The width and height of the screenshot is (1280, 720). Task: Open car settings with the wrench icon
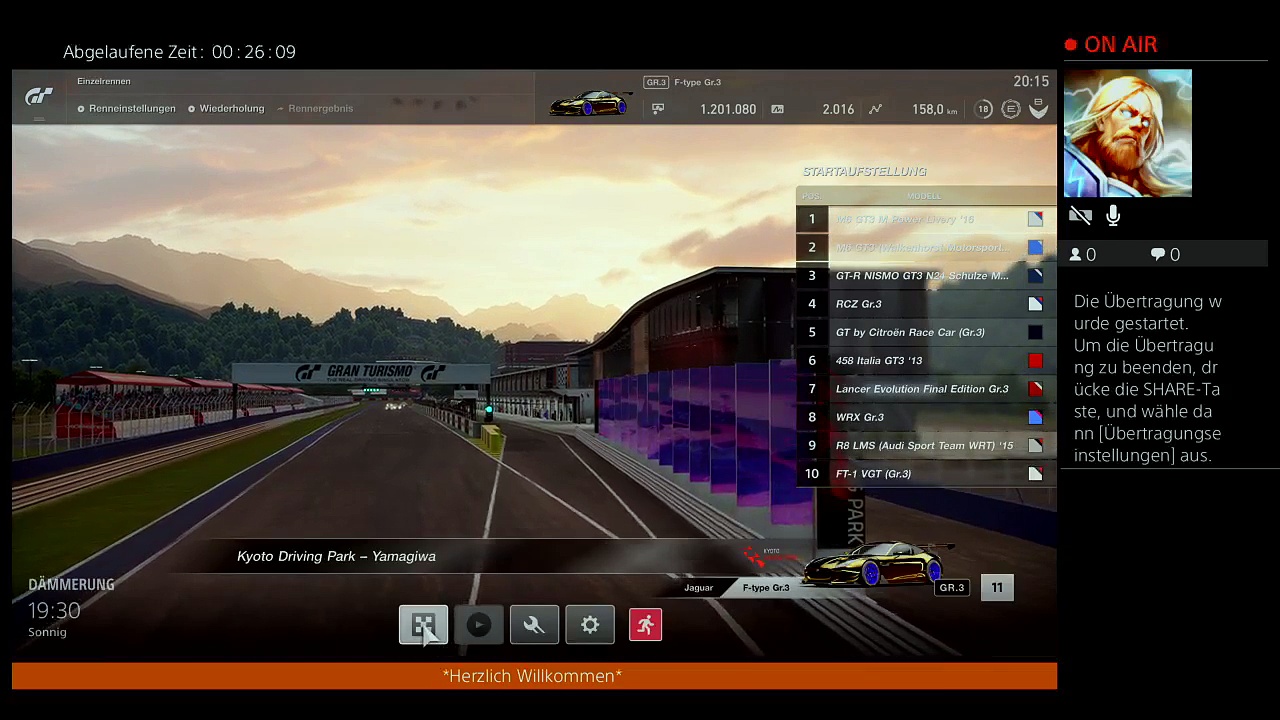click(534, 625)
